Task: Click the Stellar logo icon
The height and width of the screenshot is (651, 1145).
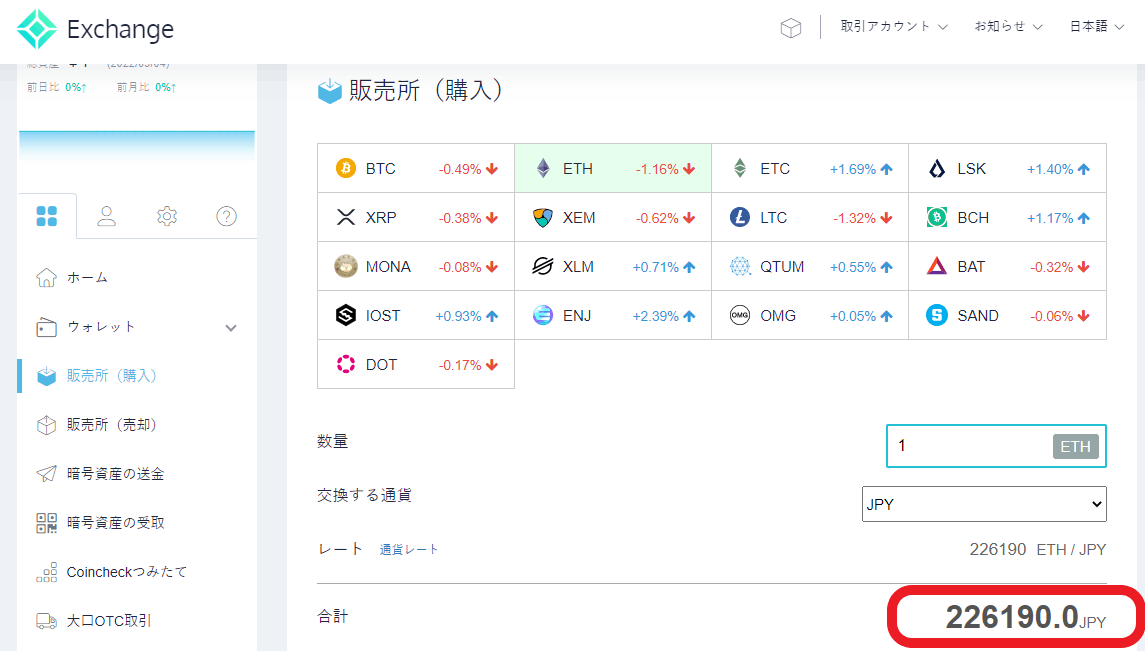Action: click(x=543, y=266)
